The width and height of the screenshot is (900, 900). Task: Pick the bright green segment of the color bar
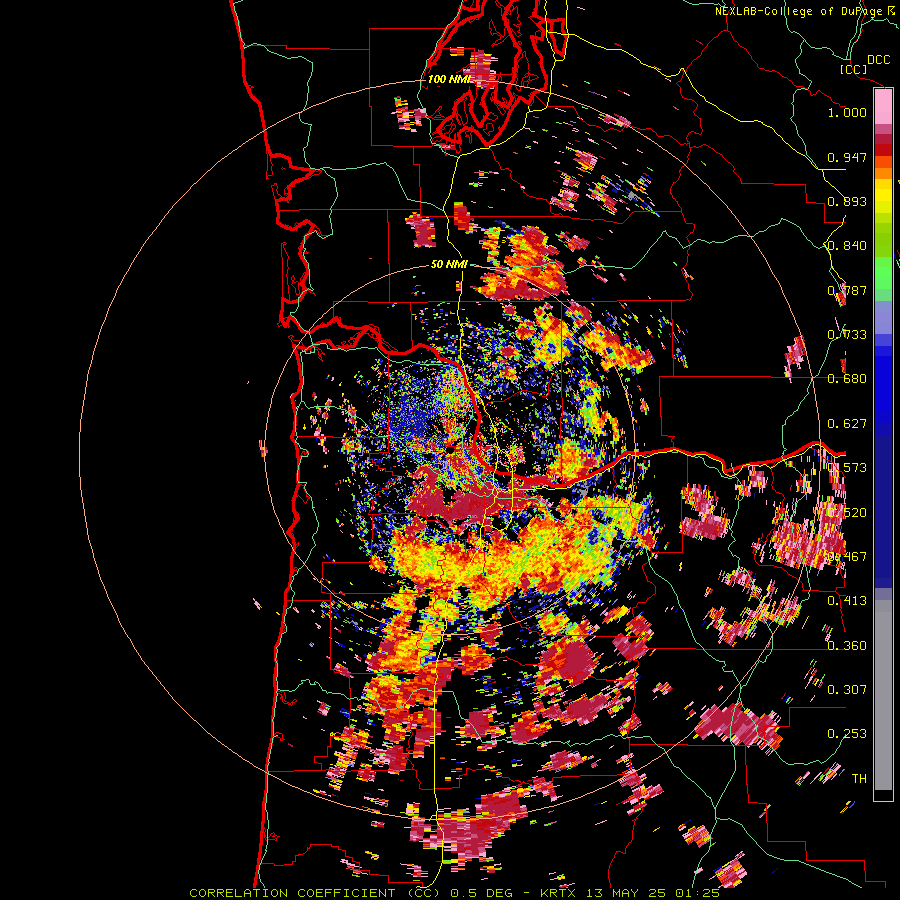[x=883, y=273]
